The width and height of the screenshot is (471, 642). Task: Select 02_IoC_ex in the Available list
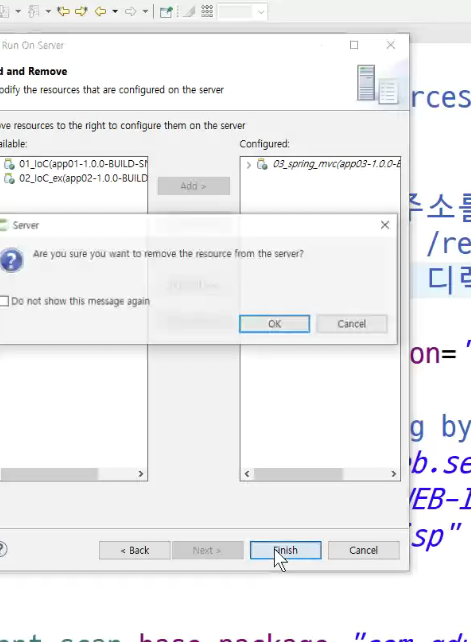[x=74, y=179]
